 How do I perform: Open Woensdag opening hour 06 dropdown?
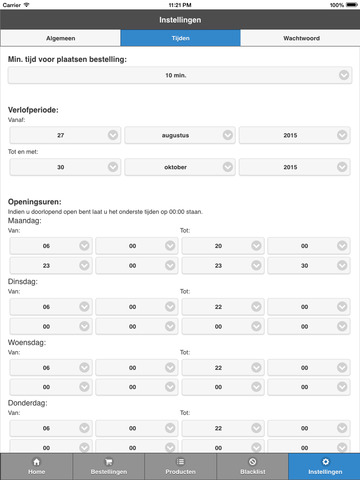click(x=51, y=367)
